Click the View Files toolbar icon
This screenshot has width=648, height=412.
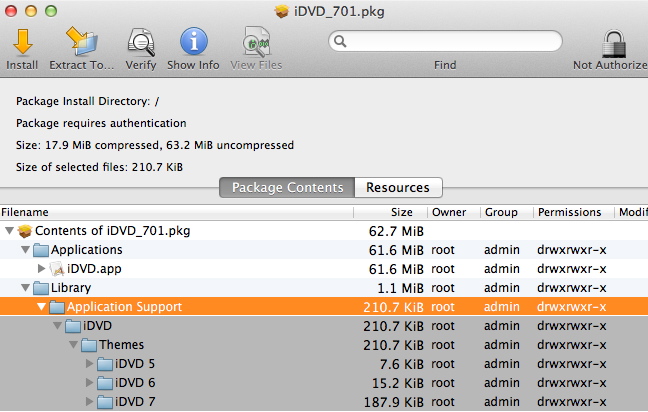click(x=256, y=41)
